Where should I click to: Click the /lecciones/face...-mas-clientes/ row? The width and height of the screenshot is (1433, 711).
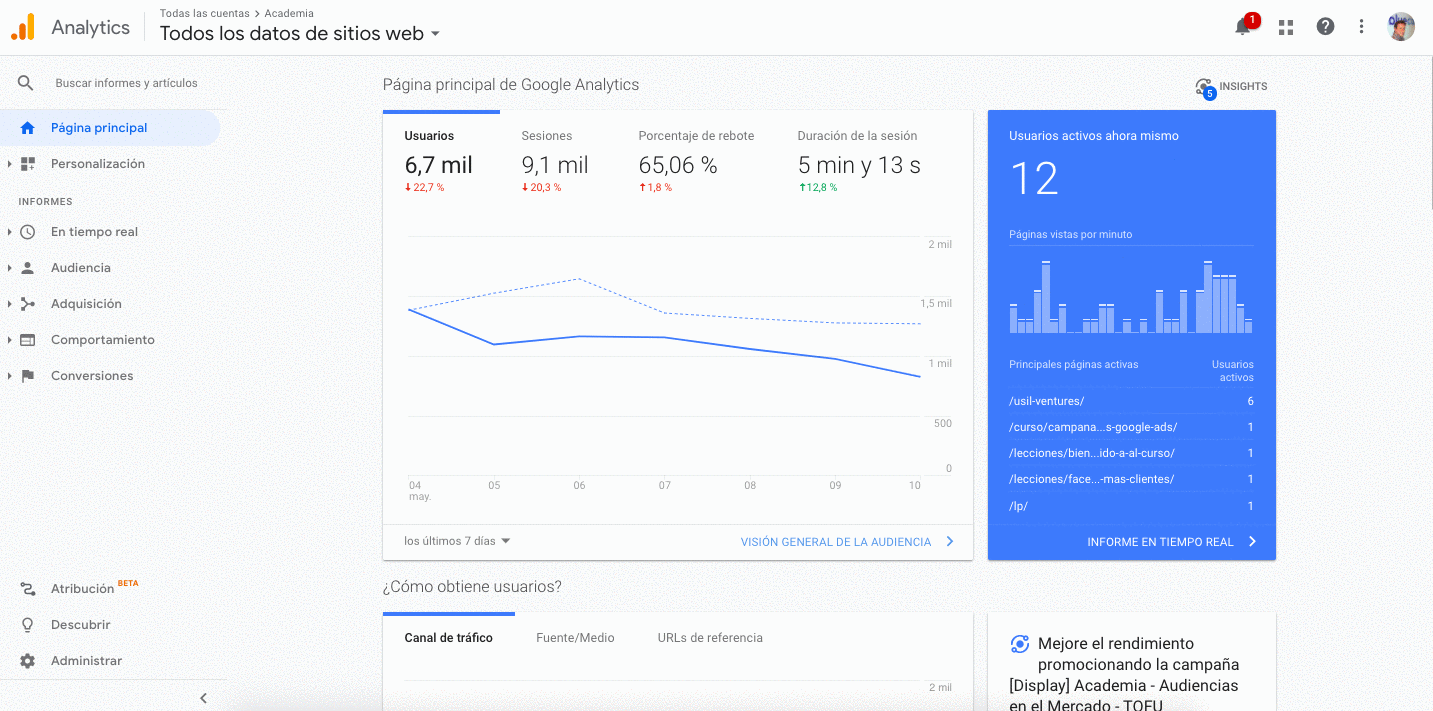(1131, 479)
